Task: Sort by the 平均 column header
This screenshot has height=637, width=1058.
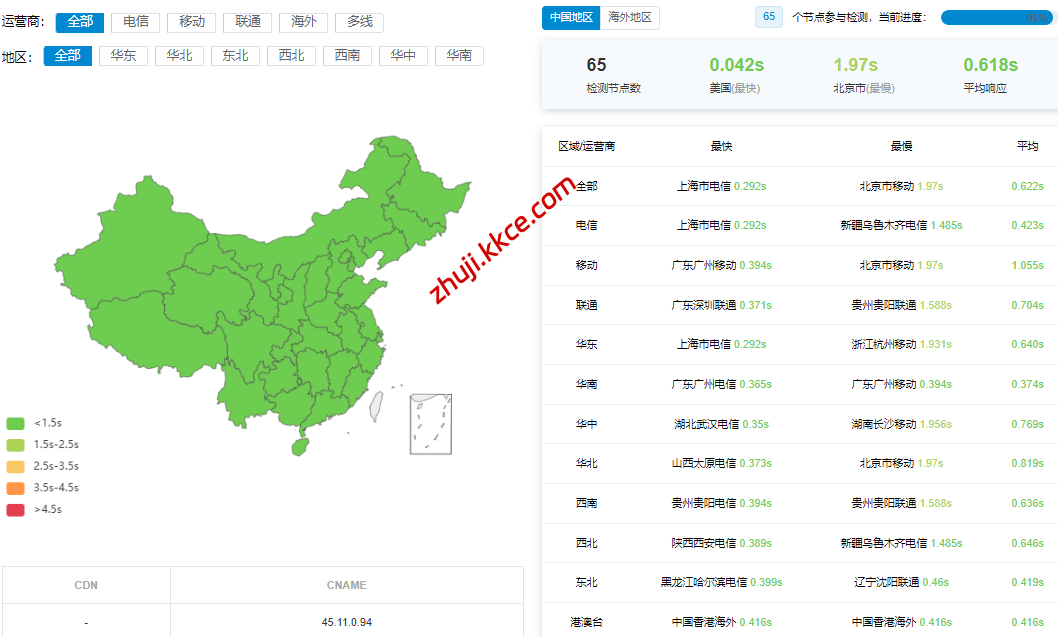Action: pyautogui.click(x=1027, y=146)
